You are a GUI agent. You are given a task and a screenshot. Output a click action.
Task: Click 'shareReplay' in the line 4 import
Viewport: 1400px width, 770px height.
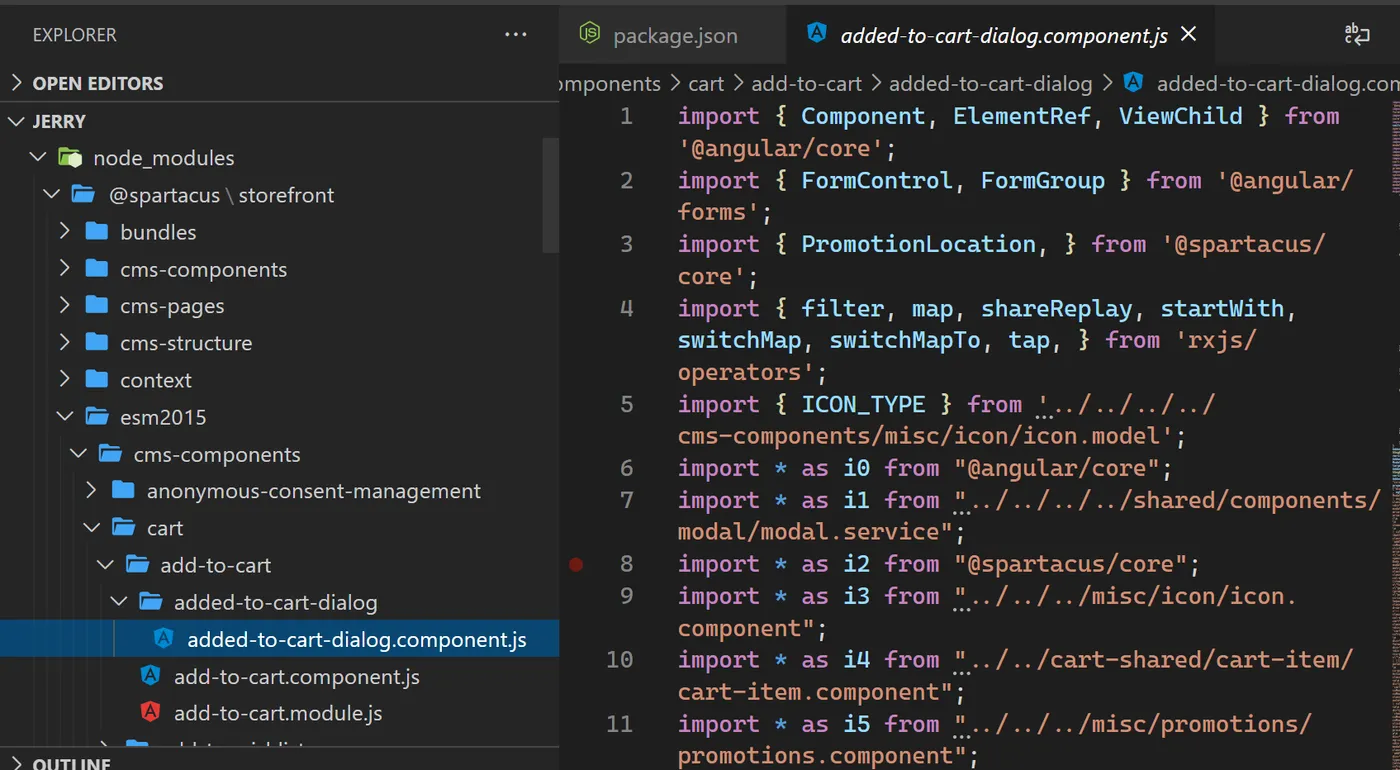pos(1056,308)
